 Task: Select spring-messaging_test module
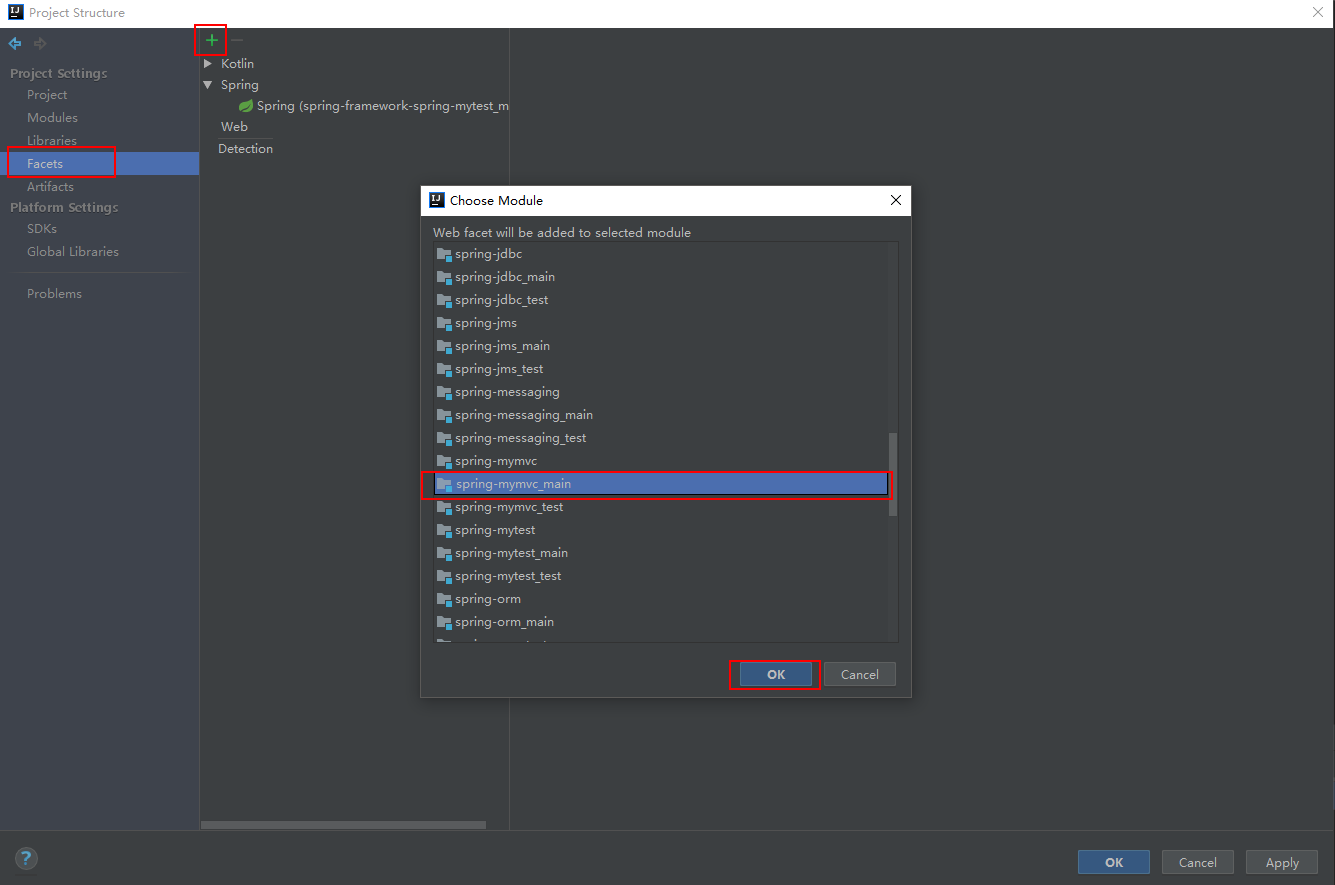[661, 438]
